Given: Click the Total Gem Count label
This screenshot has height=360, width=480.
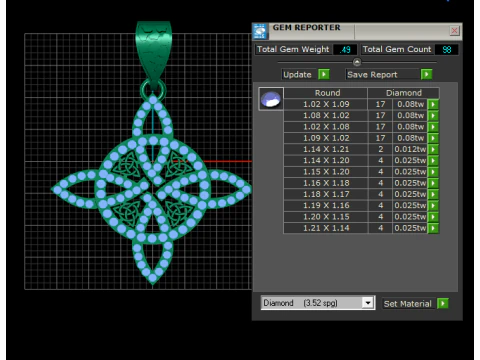Looking at the screenshot, I should point(397,50).
